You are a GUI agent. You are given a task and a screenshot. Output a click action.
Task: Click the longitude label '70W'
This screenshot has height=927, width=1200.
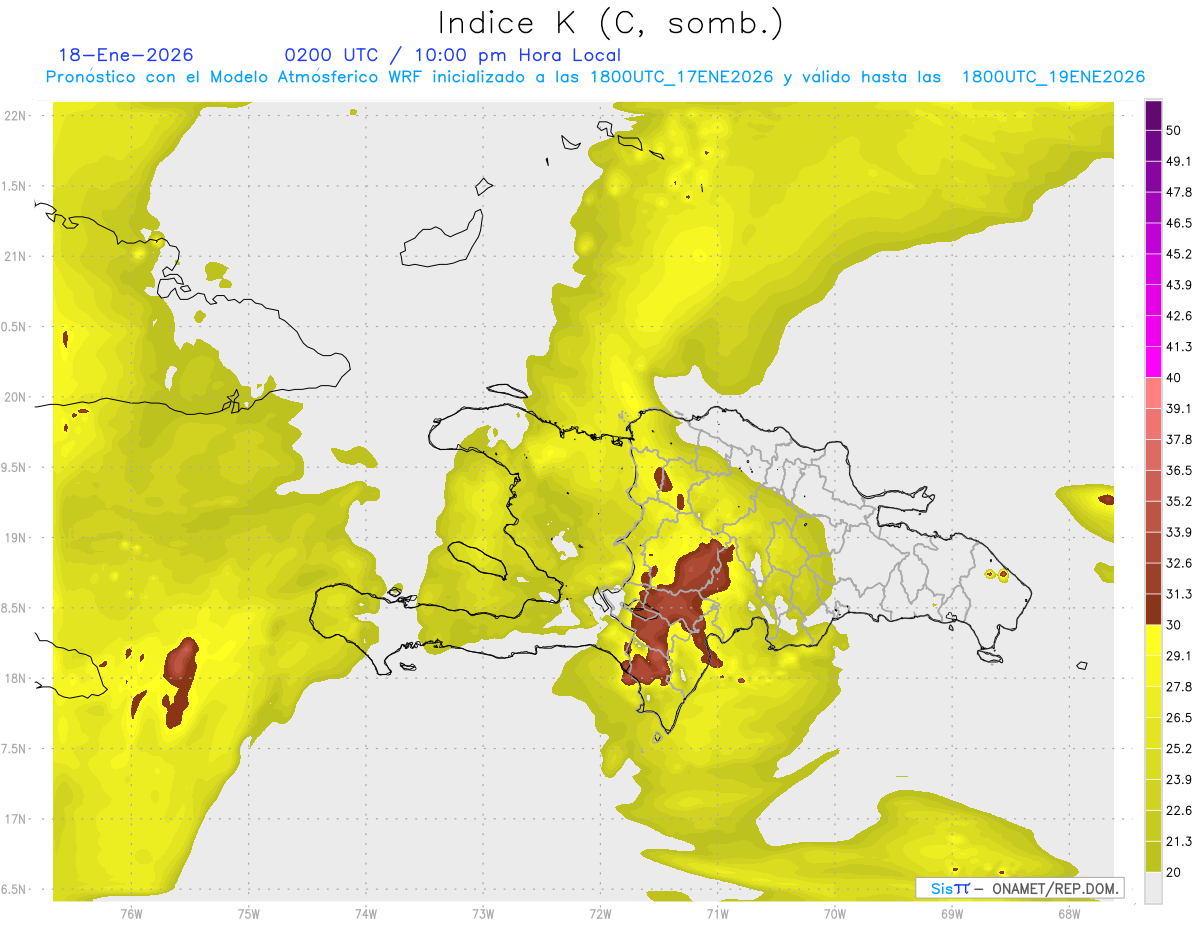coord(835,914)
